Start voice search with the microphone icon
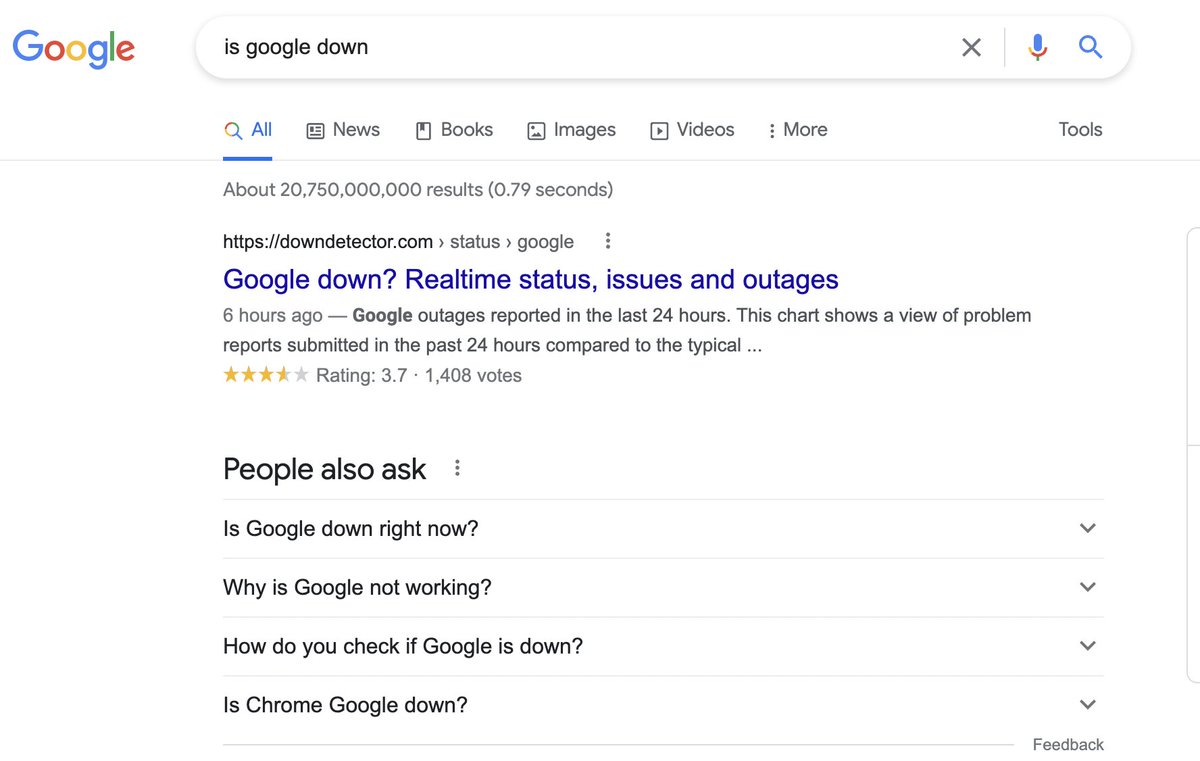 pyautogui.click(x=1038, y=47)
